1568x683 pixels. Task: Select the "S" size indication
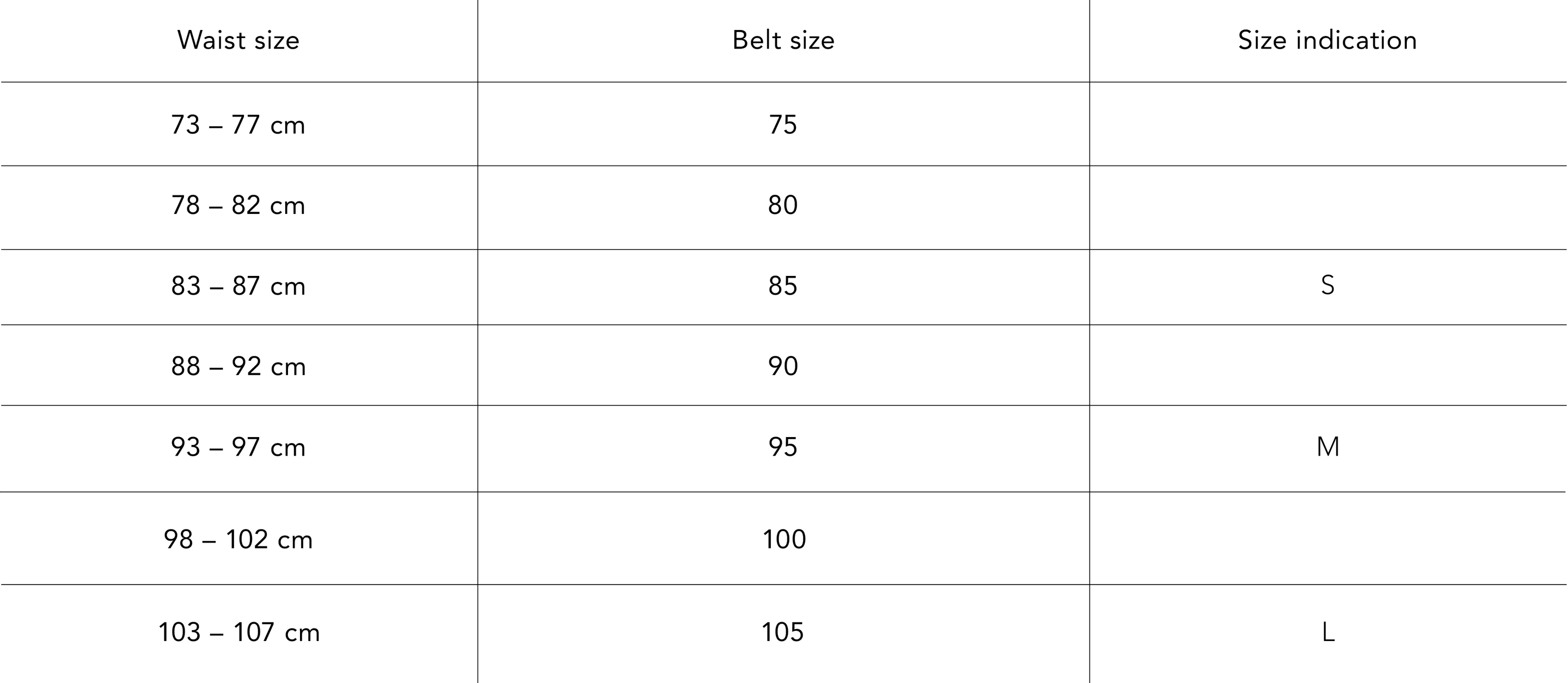[1327, 285]
